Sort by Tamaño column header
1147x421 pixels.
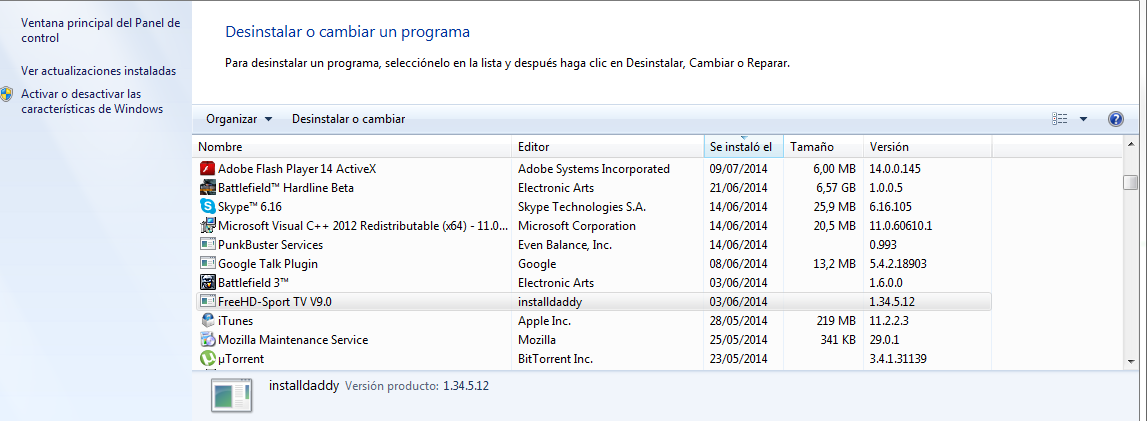pyautogui.click(x=823, y=147)
